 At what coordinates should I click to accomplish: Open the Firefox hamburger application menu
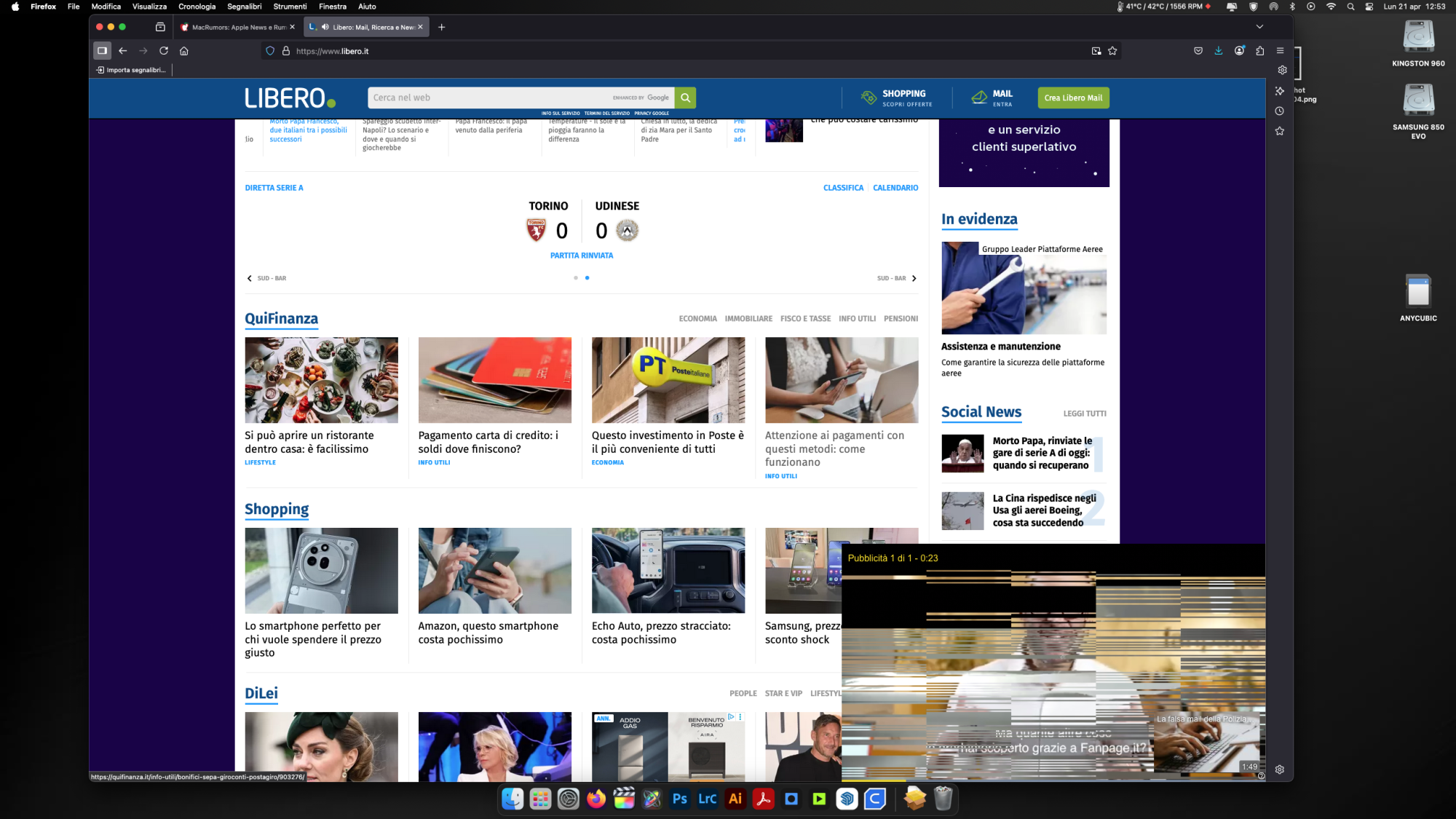pyautogui.click(x=1280, y=51)
